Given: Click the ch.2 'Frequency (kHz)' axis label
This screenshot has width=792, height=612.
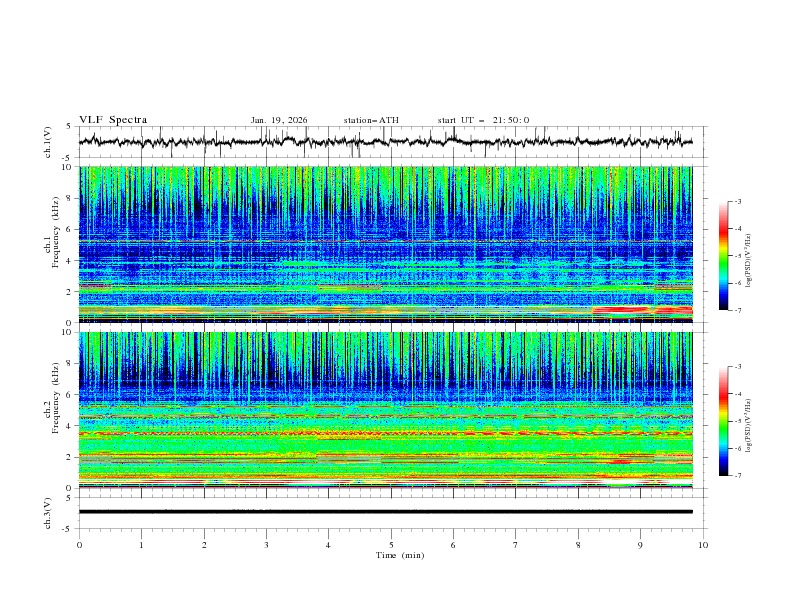Looking at the screenshot, I should (x=56, y=398).
